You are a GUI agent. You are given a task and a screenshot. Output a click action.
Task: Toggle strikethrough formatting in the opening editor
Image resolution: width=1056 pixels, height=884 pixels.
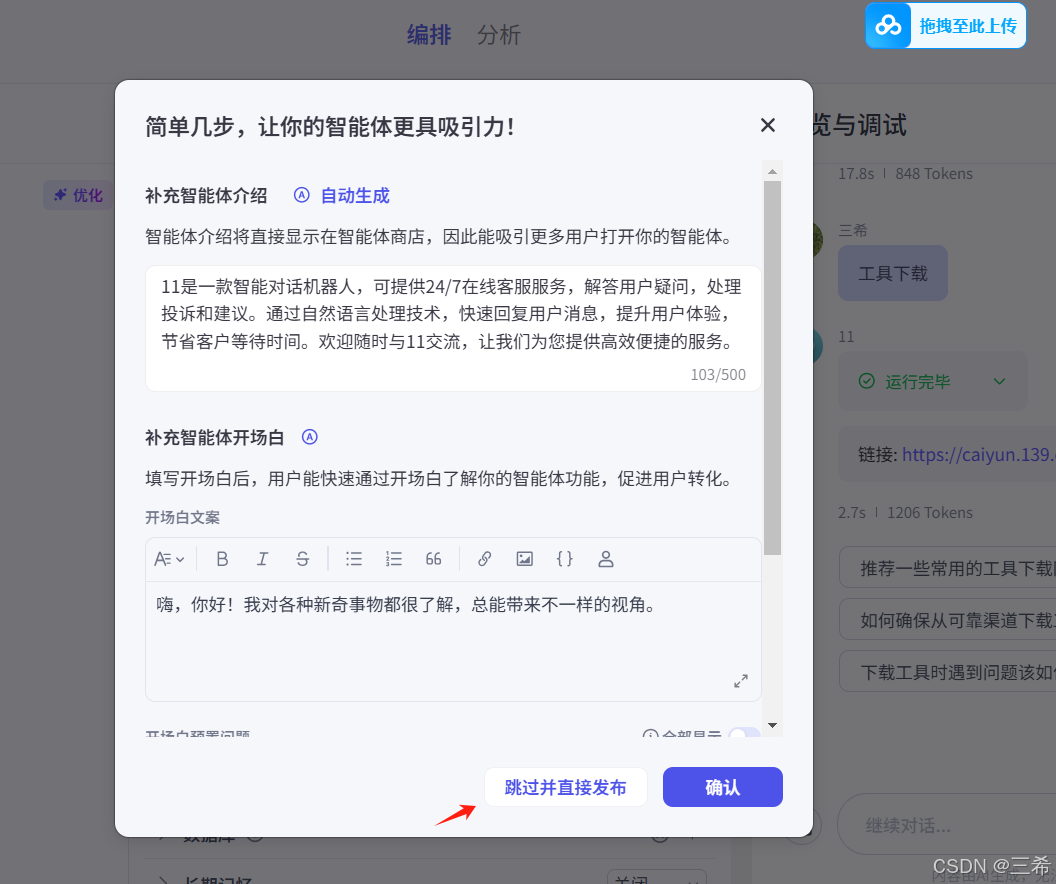pyautogui.click(x=302, y=559)
